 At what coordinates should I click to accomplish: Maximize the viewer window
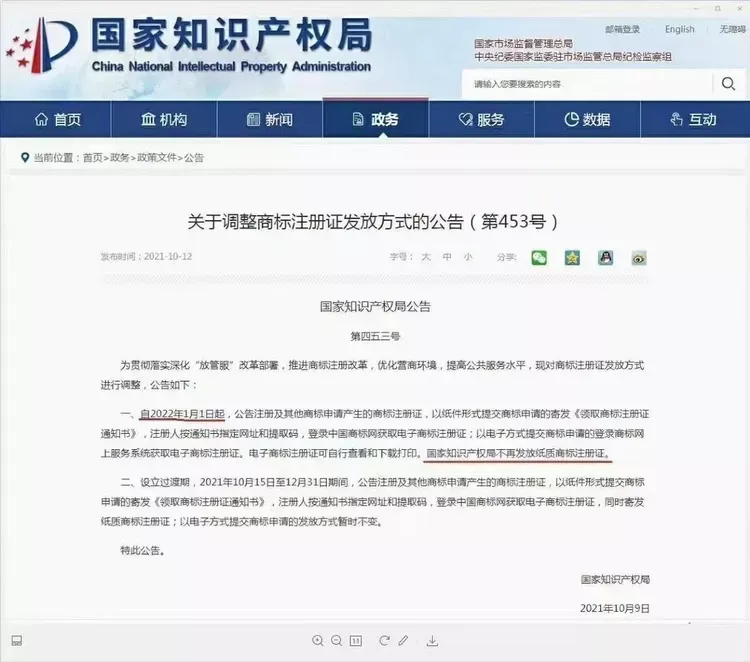717,9
